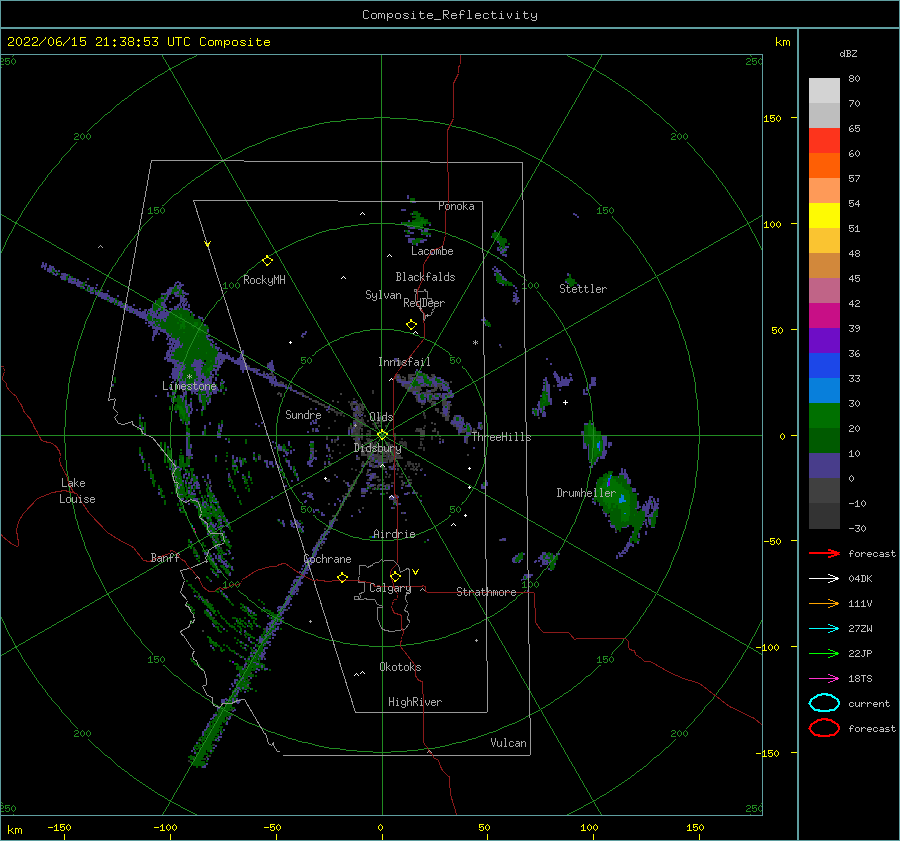Click the yellow V marker northwest of RockyMH
The width and height of the screenshot is (900, 841).
208,244
